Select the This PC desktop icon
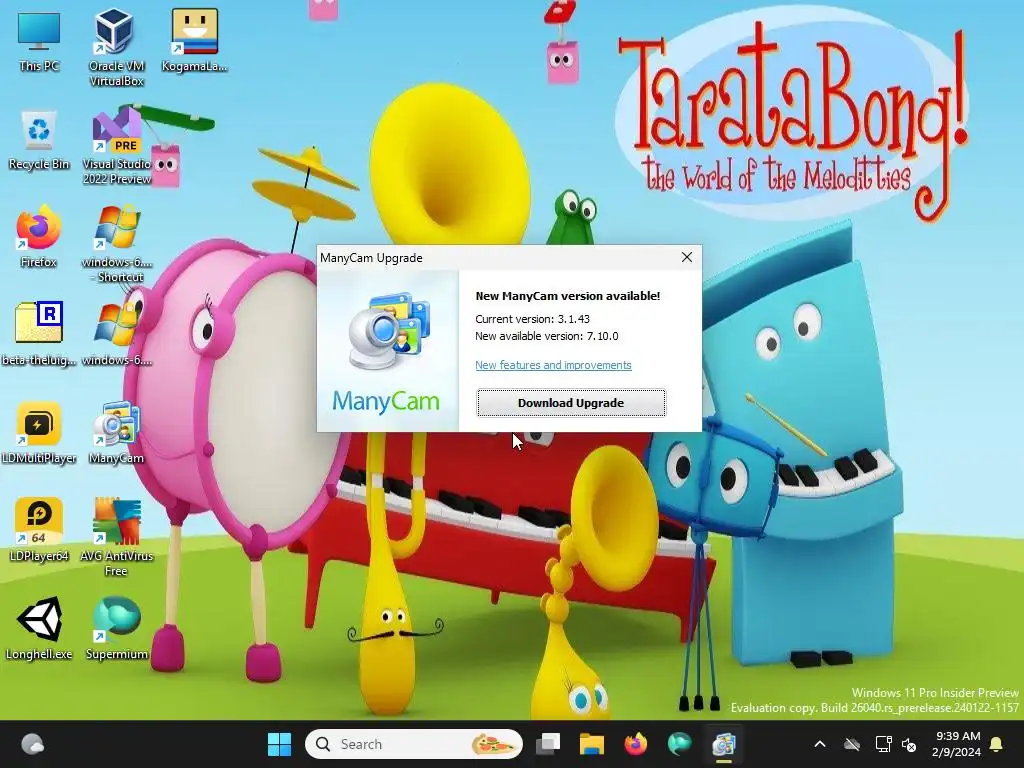This screenshot has height=768, width=1024. 39,42
